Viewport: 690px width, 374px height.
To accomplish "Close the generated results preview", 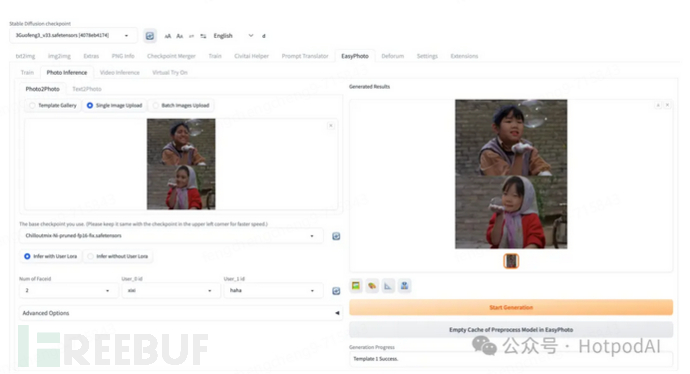I will (668, 105).
